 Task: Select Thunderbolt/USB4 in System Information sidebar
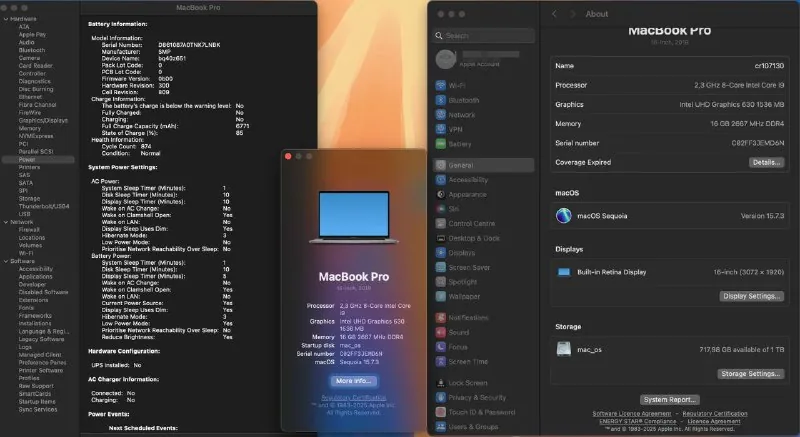click(44, 207)
